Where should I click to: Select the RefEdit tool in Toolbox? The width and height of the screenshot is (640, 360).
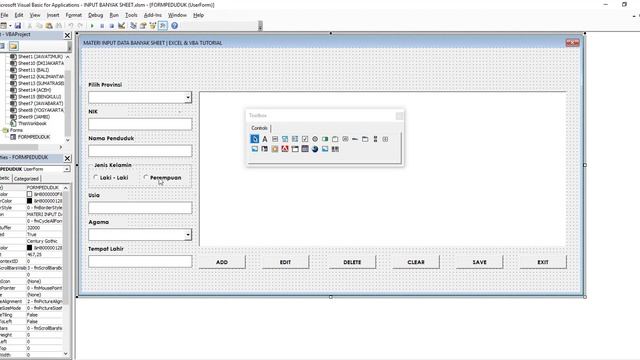click(x=264, y=149)
